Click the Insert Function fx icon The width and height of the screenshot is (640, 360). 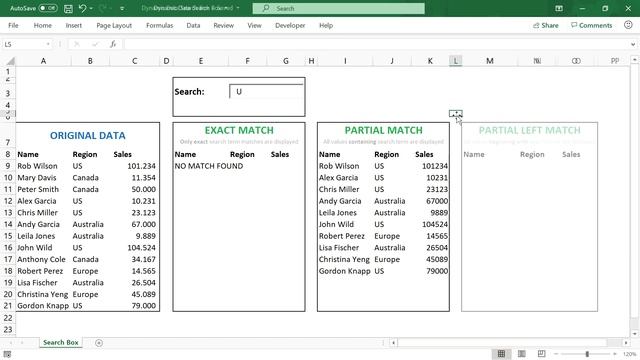pyautogui.click(x=113, y=44)
